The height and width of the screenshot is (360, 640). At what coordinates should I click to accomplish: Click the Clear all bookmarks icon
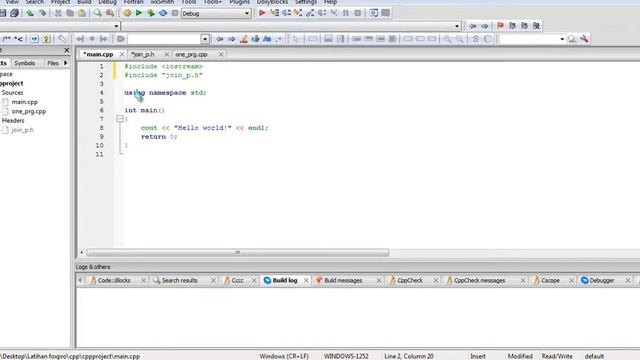(536, 26)
